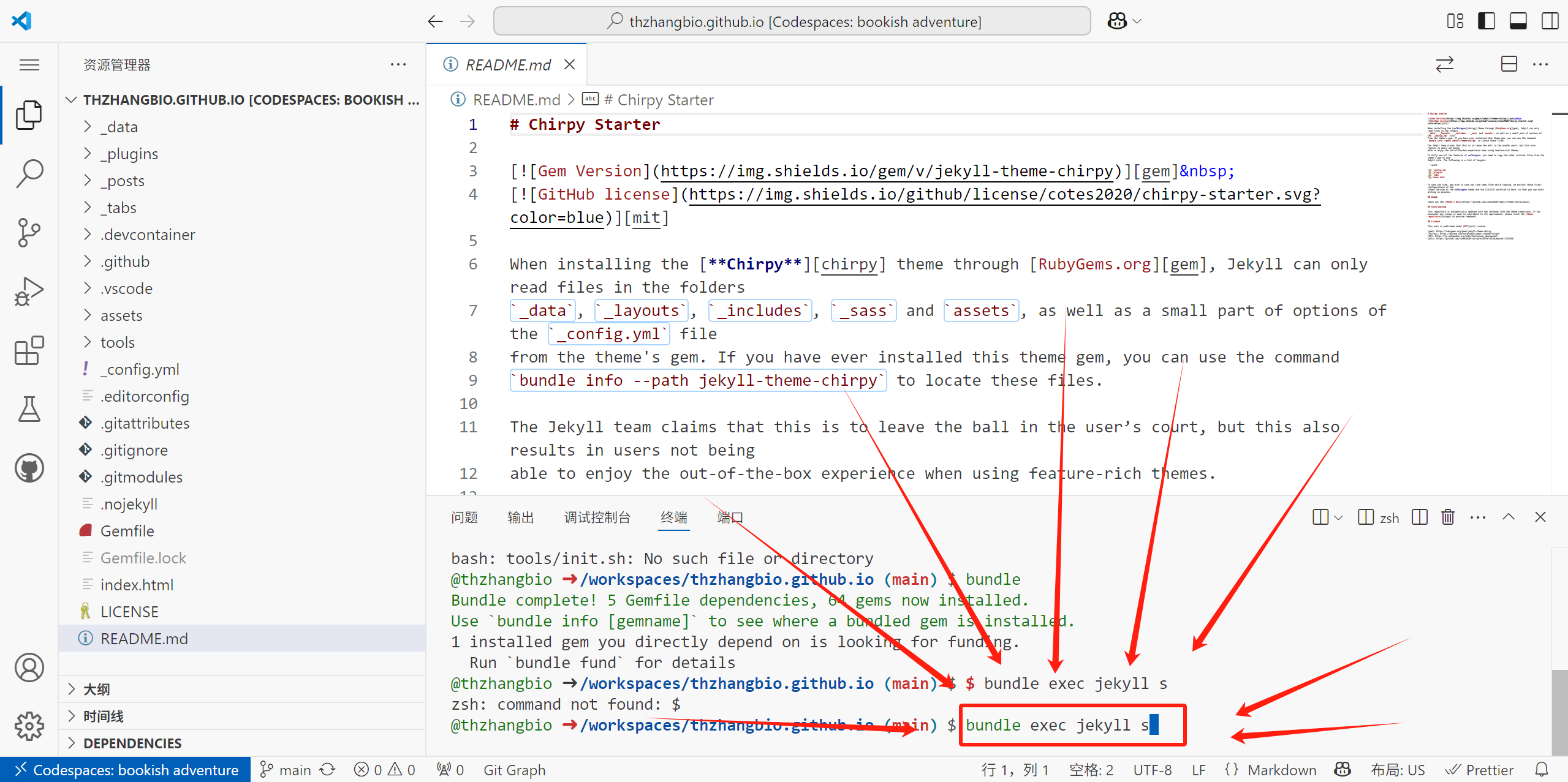Open the Extensions view
Image resolution: width=1568 pixels, height=782 pixels.
point(29,350)
